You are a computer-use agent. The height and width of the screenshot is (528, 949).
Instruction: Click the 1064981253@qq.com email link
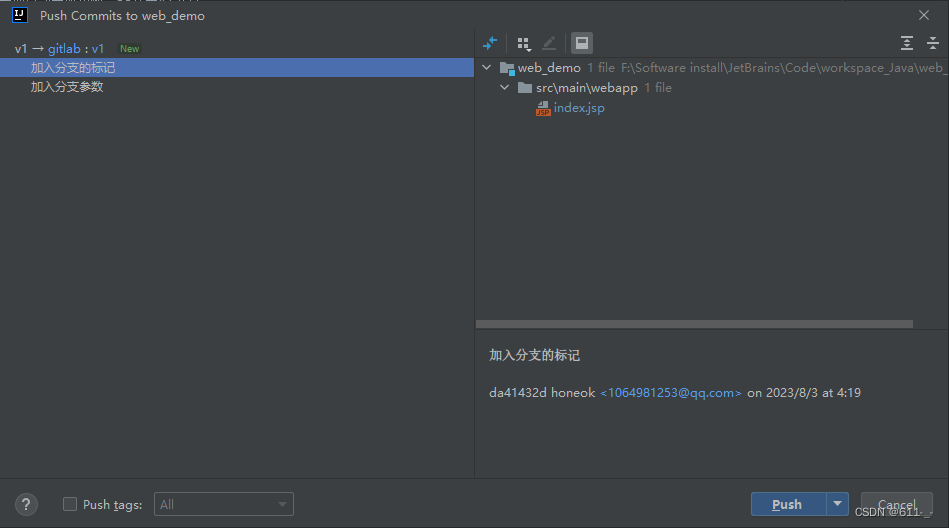tap(671, 393)
